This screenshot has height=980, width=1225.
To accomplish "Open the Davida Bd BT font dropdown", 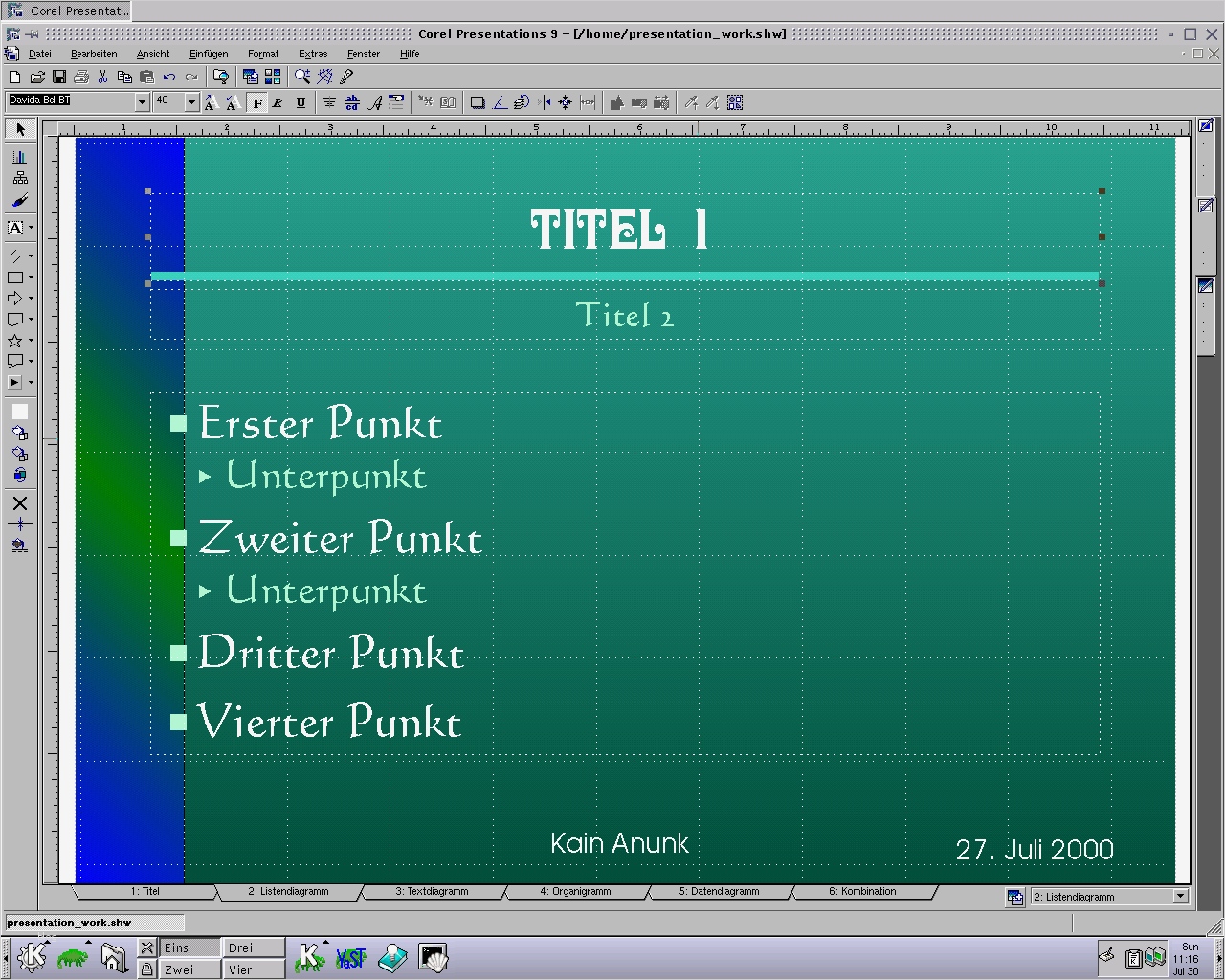I will click(x=142, y=102).
